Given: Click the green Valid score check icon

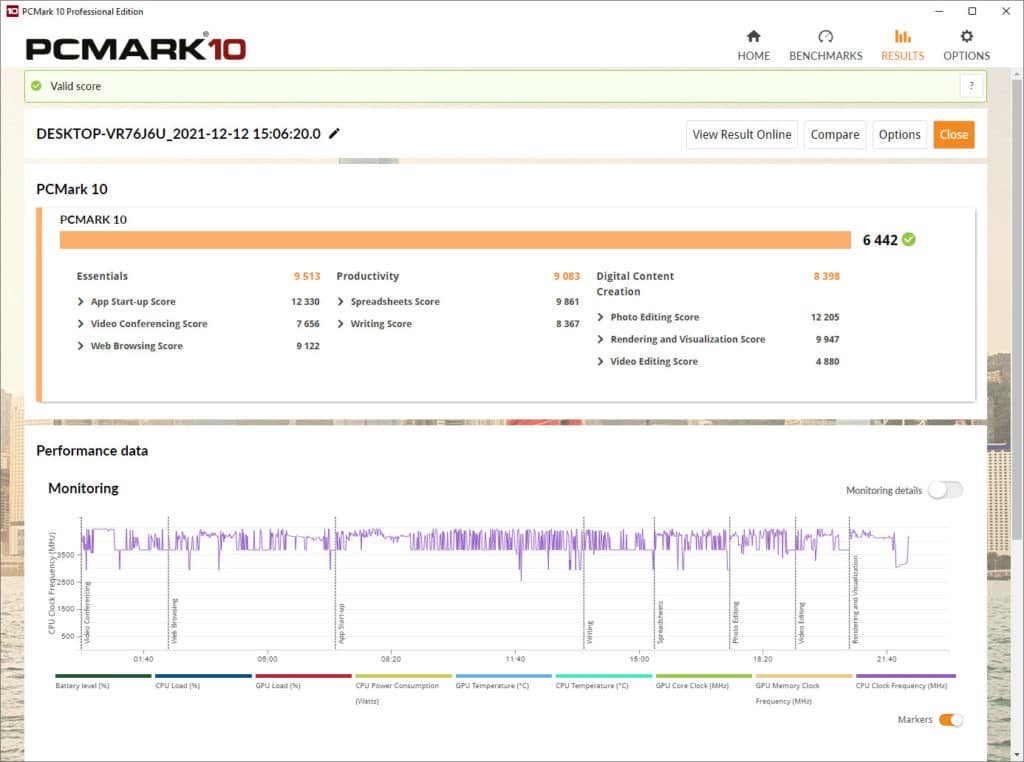Looking at the screenshot, I should pos(37,86).
